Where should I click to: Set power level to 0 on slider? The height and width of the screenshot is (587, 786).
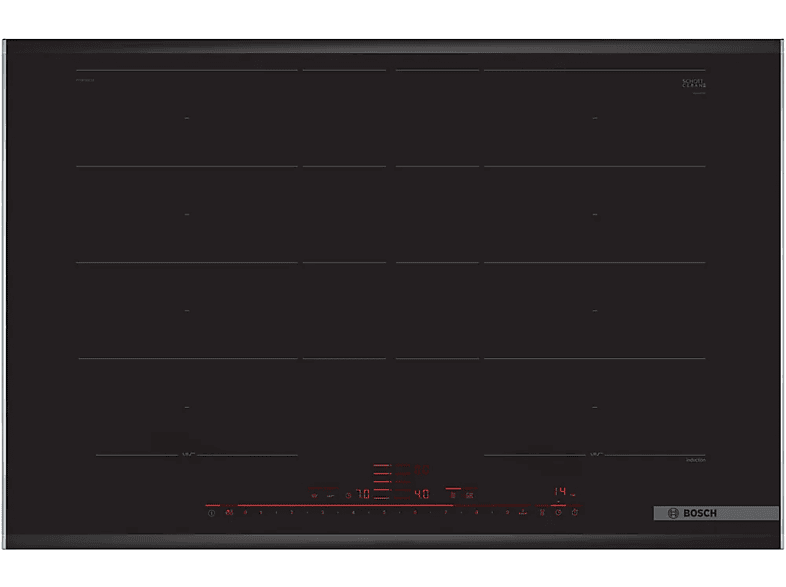point(245,513)
